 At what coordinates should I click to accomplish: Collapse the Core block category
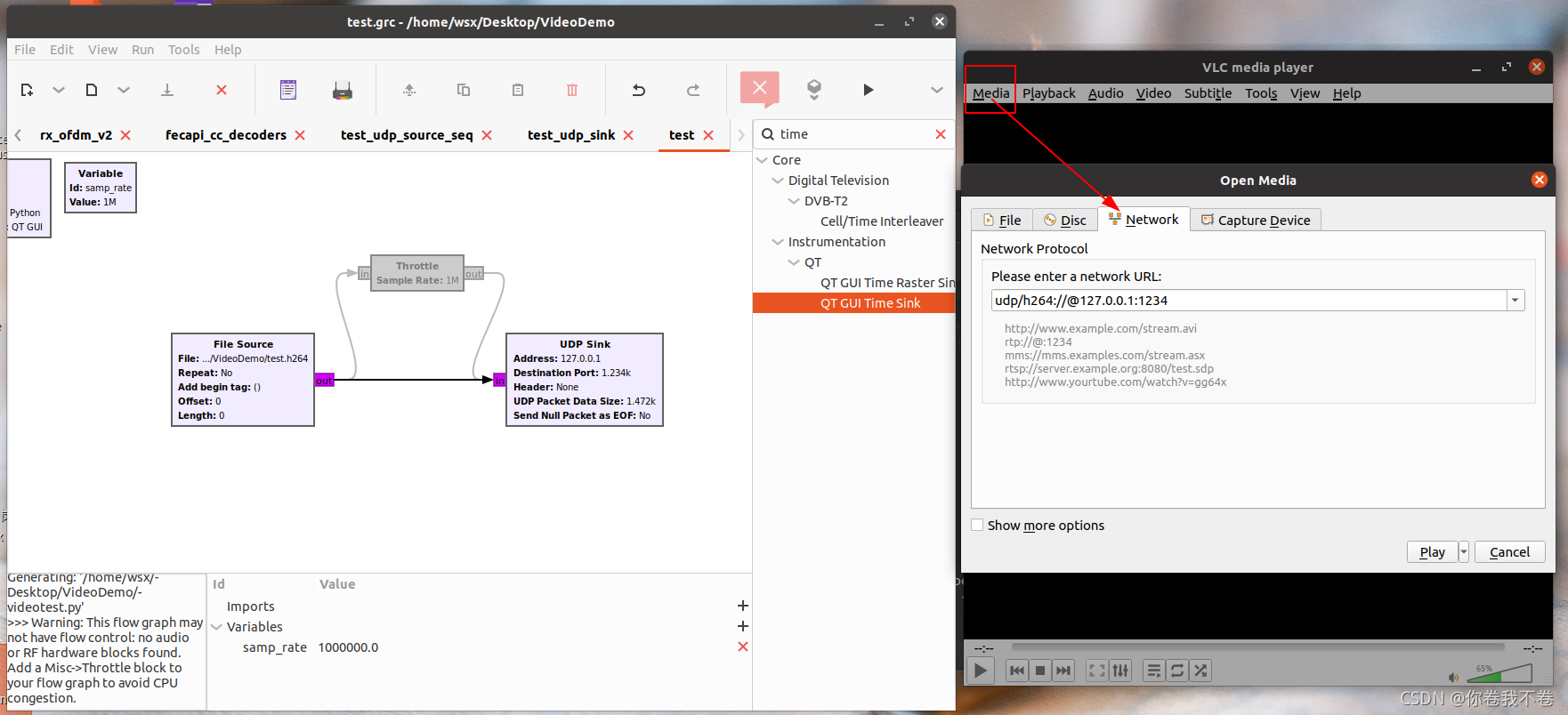[763, 160]
